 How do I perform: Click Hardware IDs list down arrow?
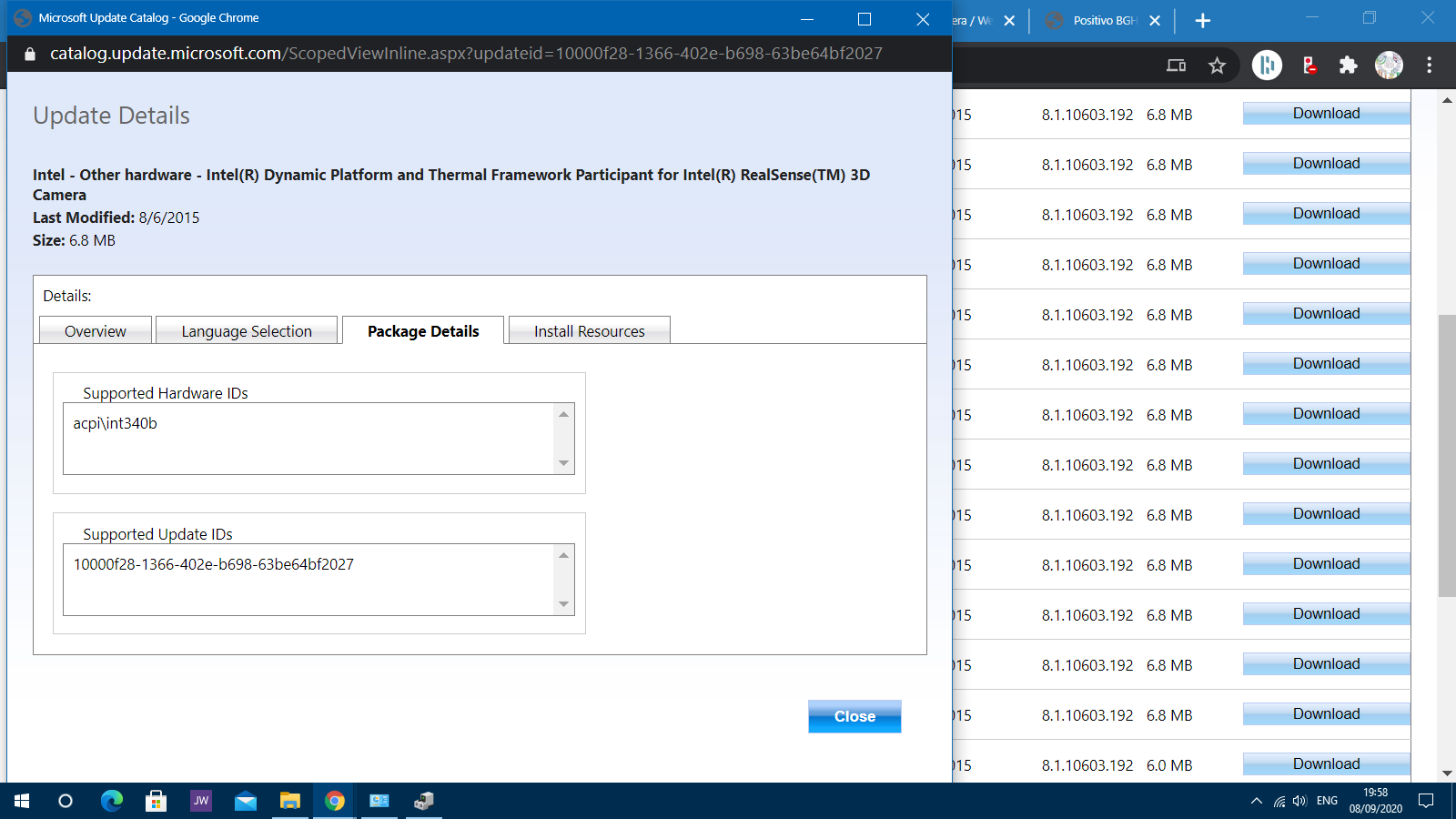click(563, 463)
